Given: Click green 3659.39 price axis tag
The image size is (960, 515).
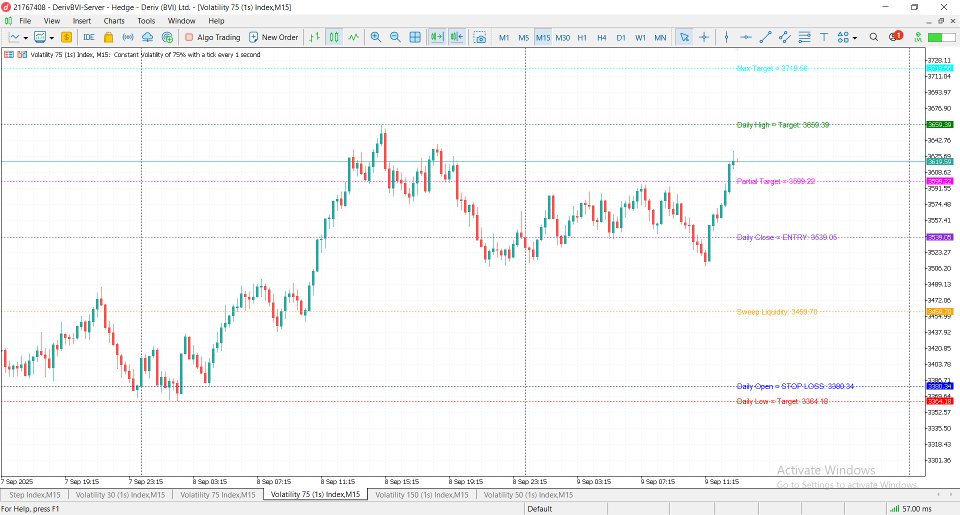Looking at the screenshot, I should click(x=940, y=124).
